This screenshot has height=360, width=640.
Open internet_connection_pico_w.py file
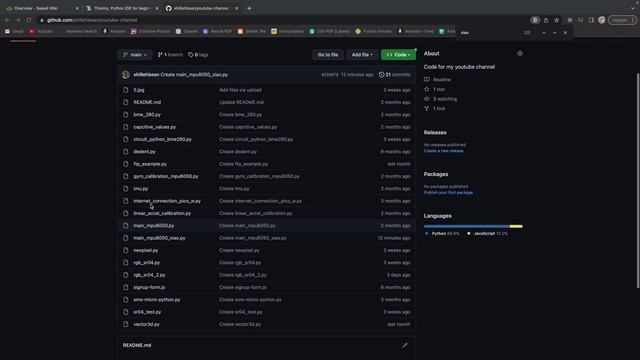tap(167, 201)
